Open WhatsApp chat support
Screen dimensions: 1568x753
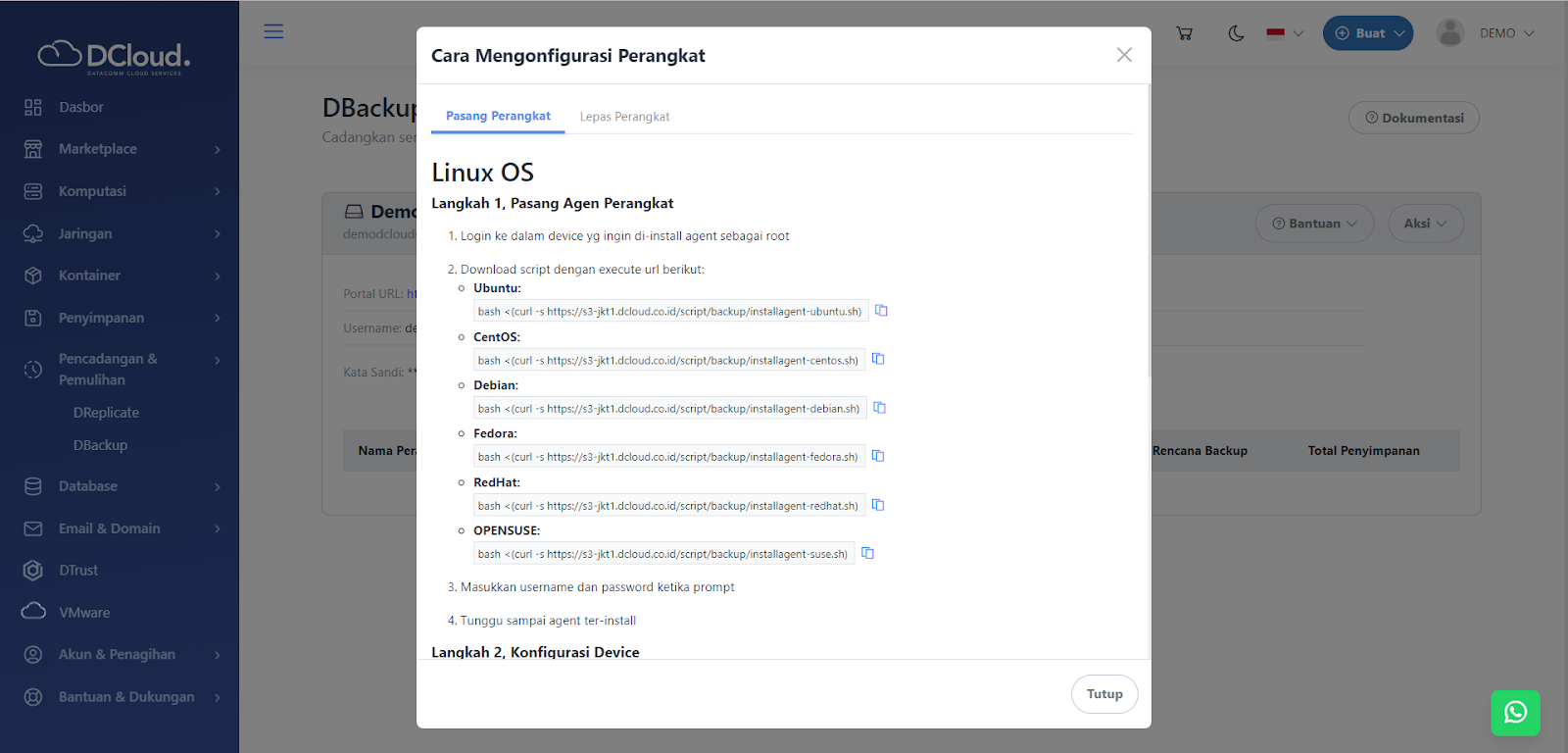pos(1515,713)
